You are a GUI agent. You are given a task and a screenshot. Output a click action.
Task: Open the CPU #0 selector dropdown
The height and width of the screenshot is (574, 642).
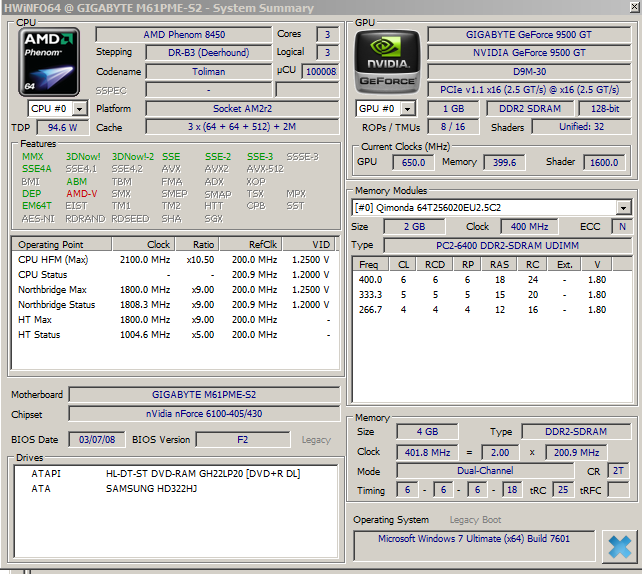[x=79, y=109]
